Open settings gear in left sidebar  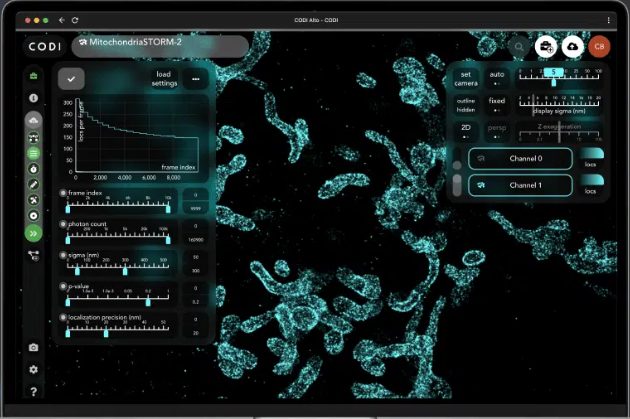[x=34, y=369]
